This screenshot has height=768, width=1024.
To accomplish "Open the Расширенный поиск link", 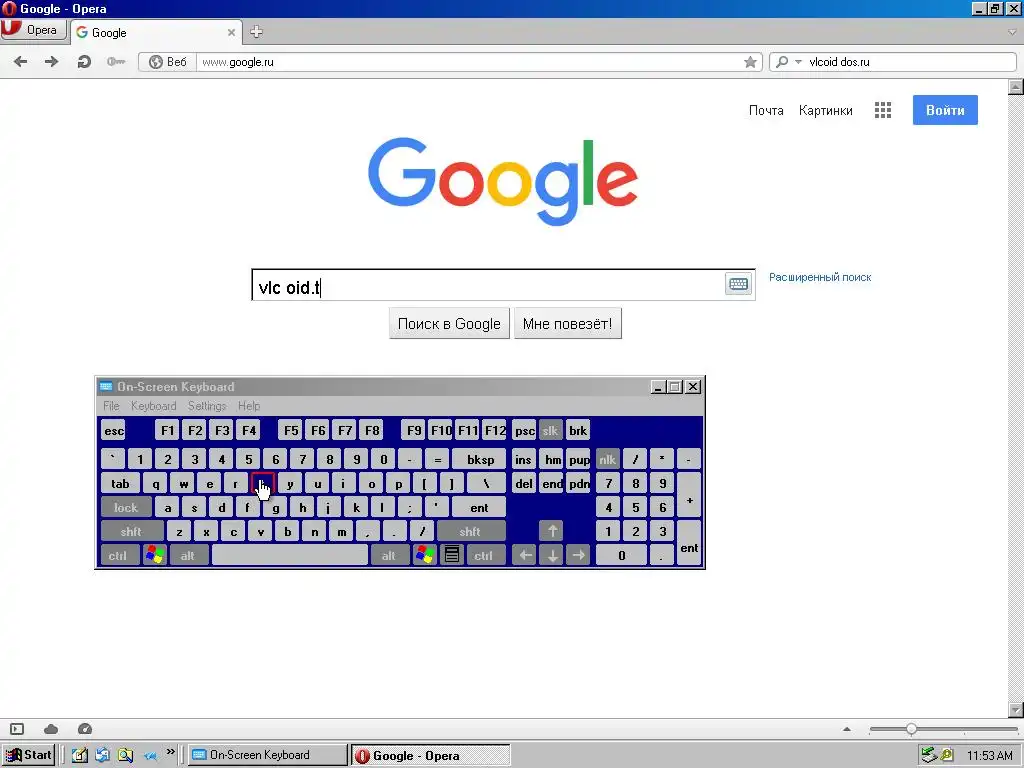I will pyautogui.click(x=820, y=278).
